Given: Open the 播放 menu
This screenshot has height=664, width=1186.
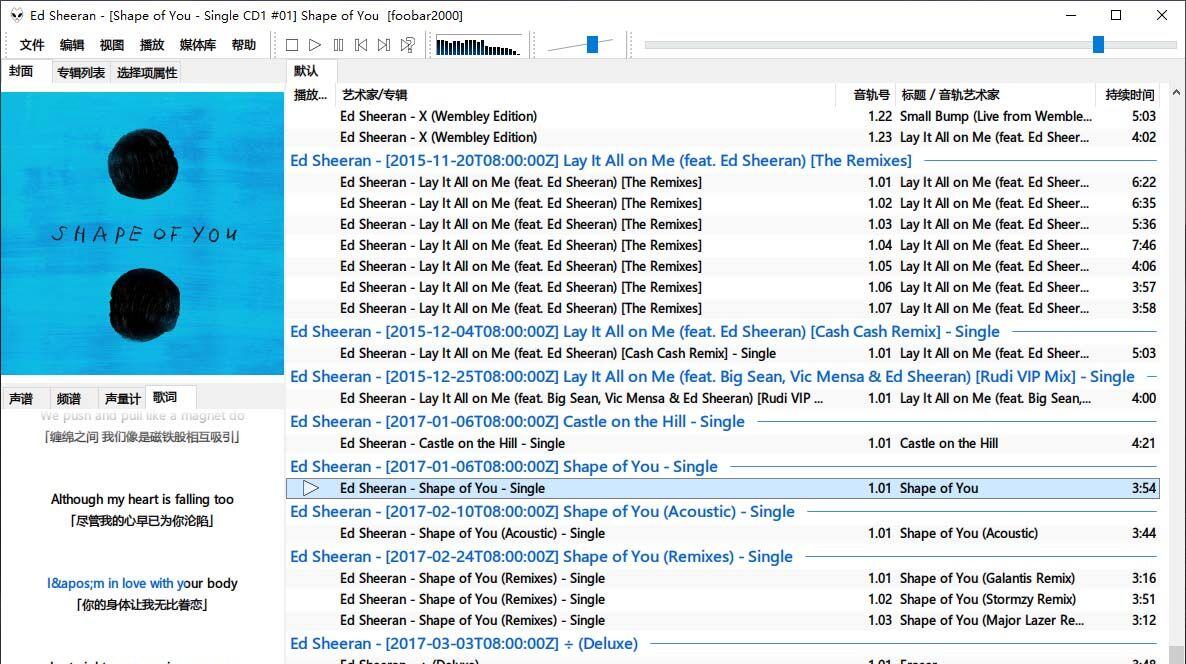Looking at the screenshot, I should click(152, 45).
